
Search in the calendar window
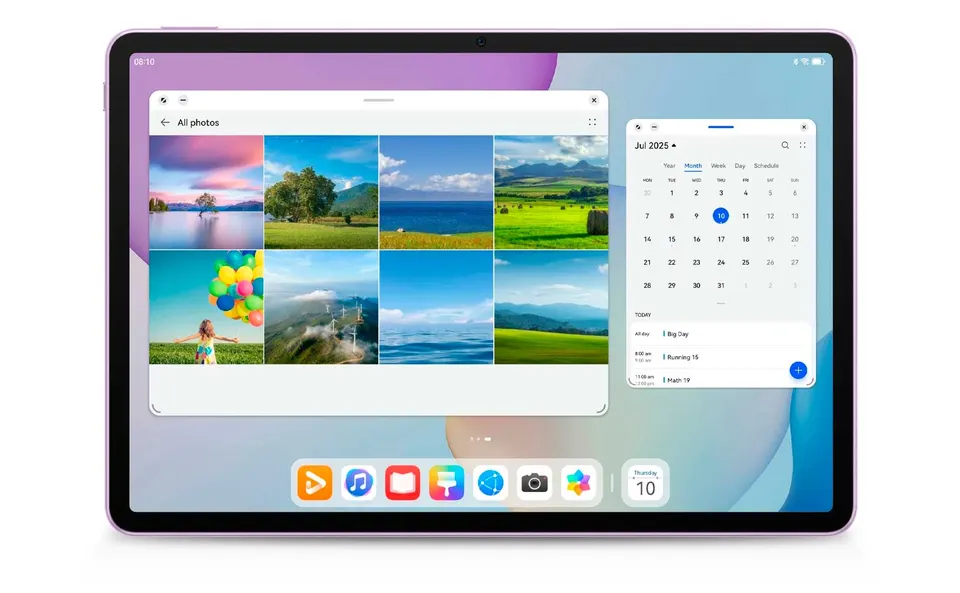(x=785, y=145)
